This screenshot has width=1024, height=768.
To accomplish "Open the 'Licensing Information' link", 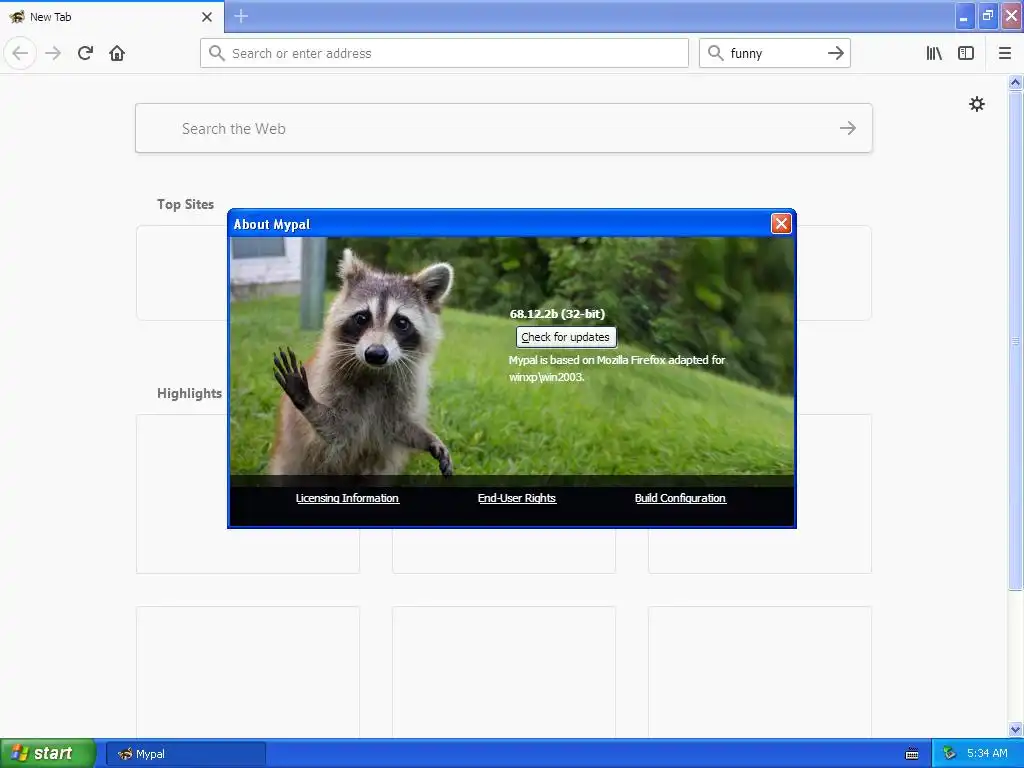I will tap(347, 498).
